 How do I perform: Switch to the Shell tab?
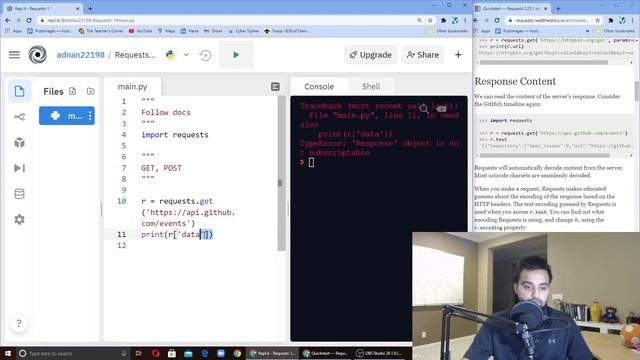pos(371,87)
